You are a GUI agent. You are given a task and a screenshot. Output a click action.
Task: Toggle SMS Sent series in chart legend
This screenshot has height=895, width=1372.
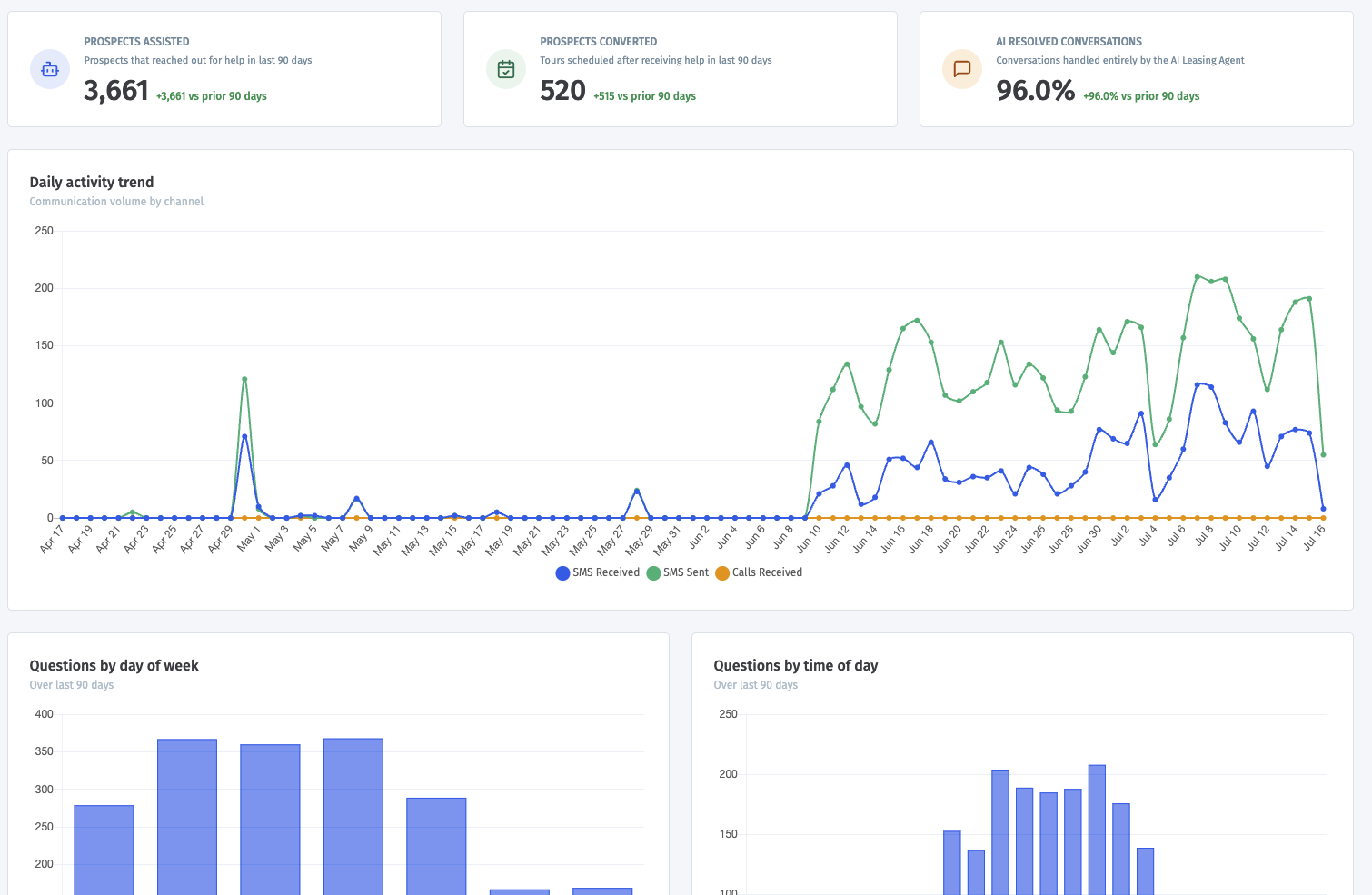(678, 572)
